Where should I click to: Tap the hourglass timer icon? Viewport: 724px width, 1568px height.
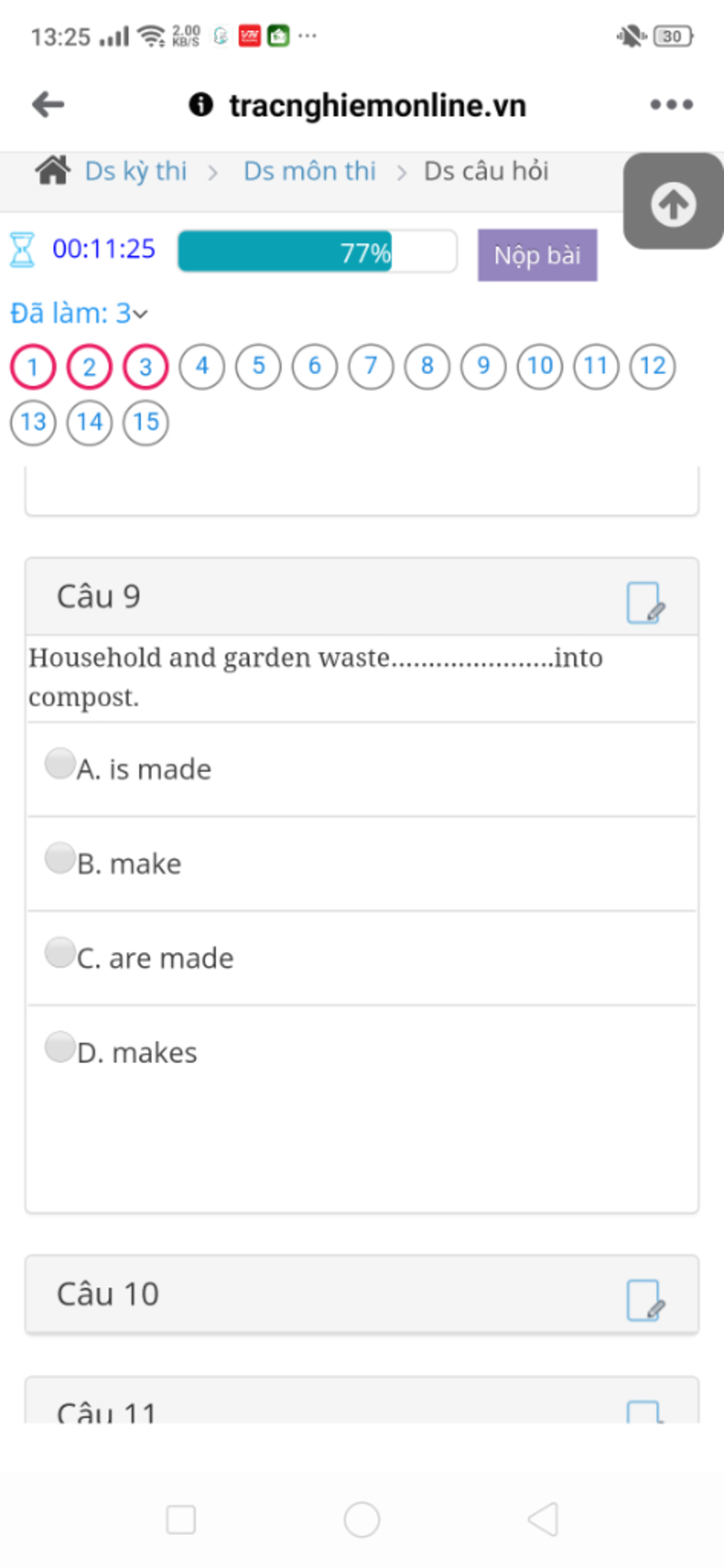pyautogui.click(x=22, y=250)
